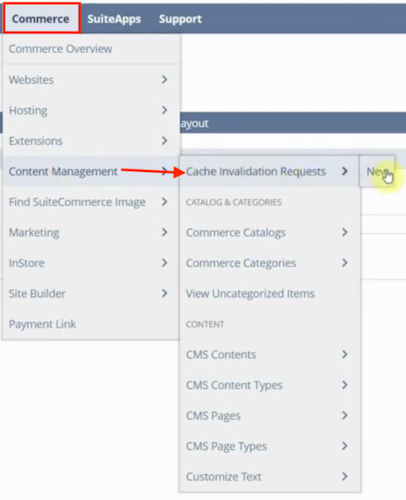Expand CMS Contents chevron
The width and height of the screenshot is (406, 500).
click(x=345, y=354)
